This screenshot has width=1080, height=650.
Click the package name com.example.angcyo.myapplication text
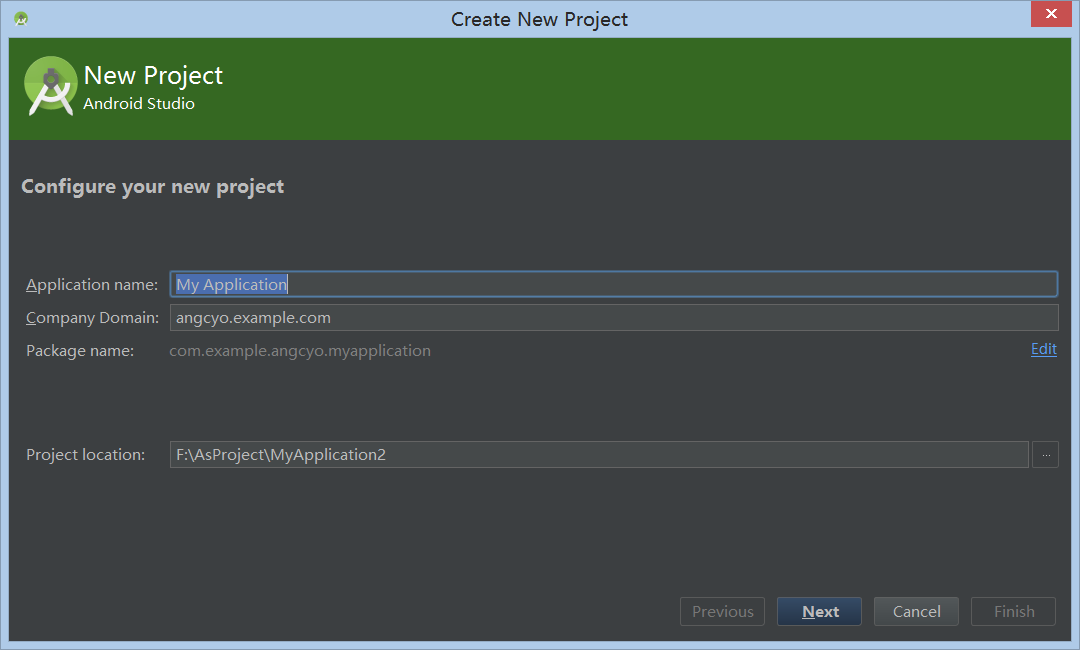[x=300, y=351]
